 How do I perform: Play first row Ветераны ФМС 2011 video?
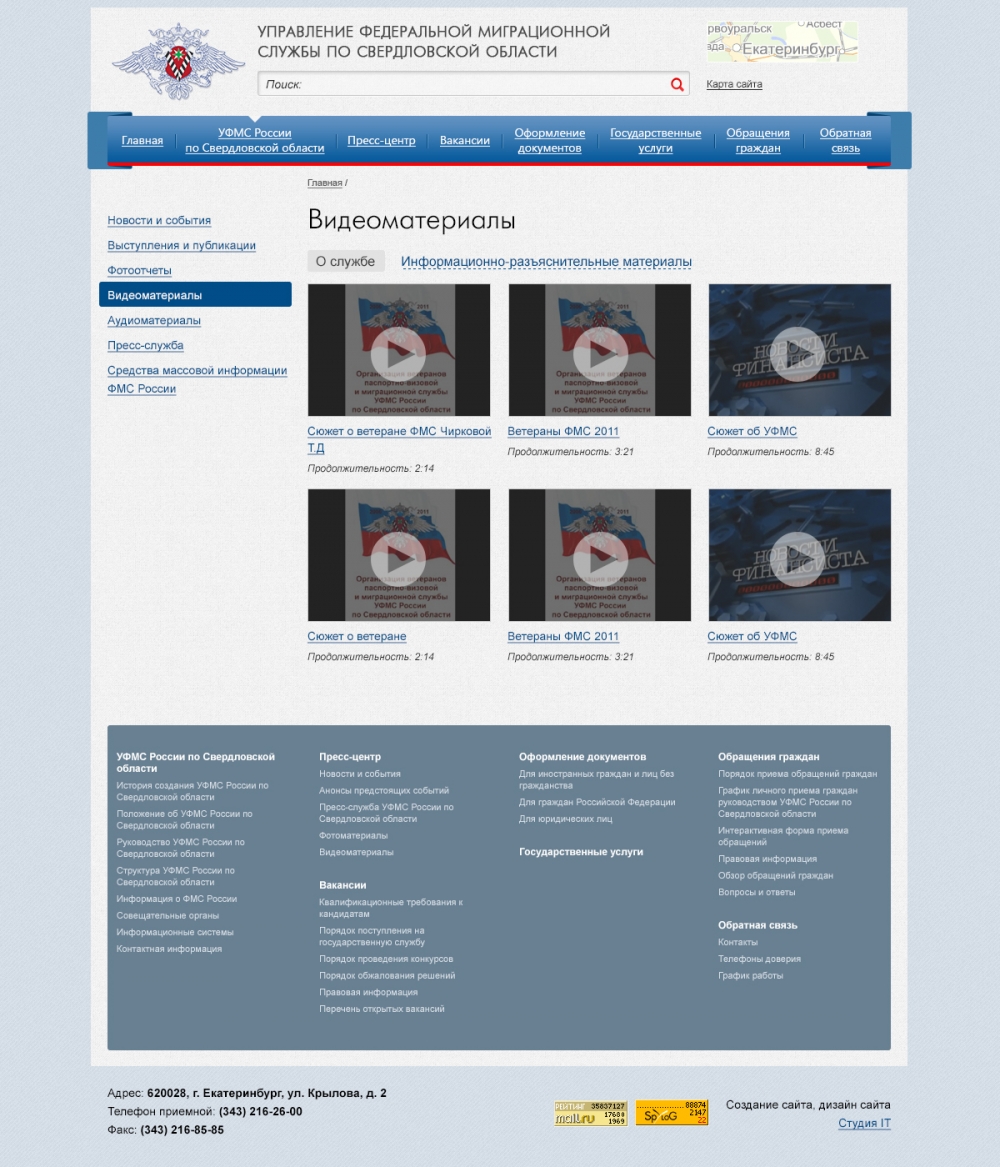(x=600, y=350)
